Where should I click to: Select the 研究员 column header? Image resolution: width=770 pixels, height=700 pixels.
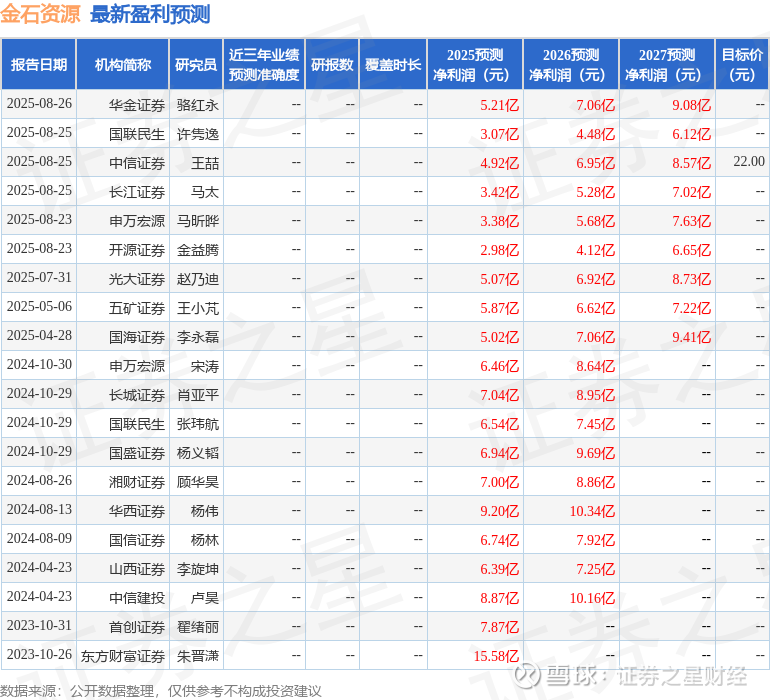(x=196, y=64)
